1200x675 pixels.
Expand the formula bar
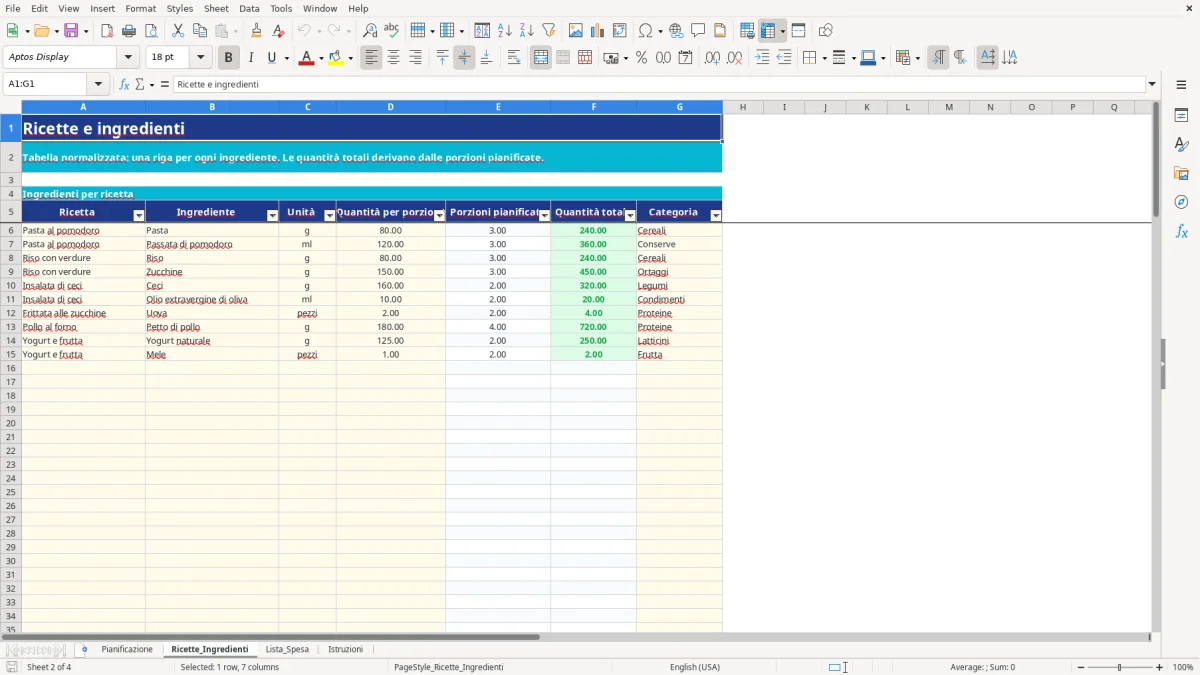1152,85
